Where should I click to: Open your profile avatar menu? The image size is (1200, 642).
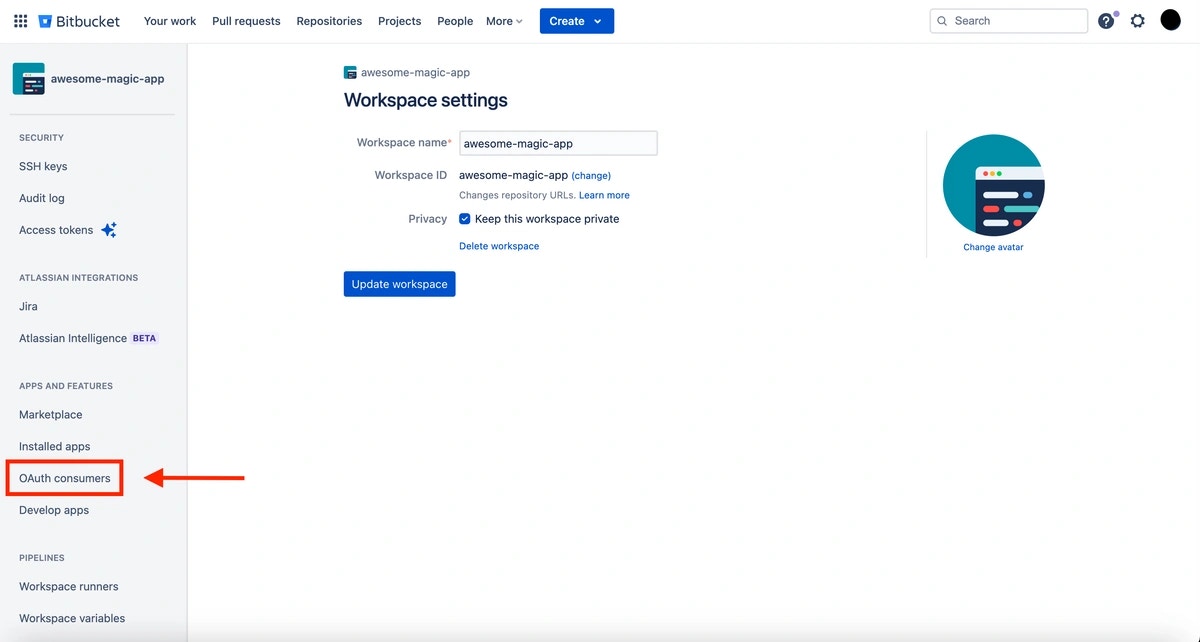(x=1170, y=19)
